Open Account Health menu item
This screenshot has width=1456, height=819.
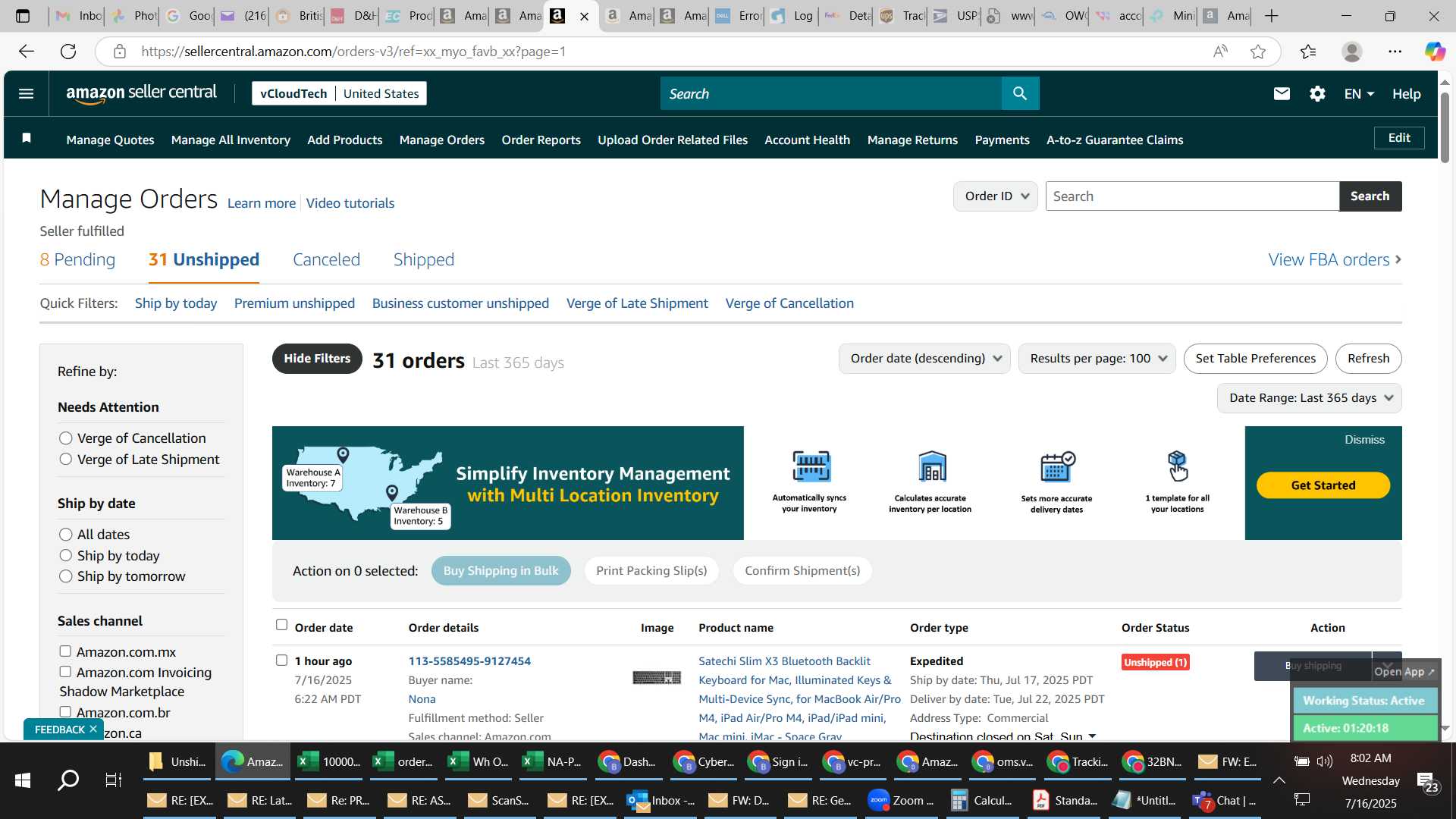pyautogui.click(x=807, y=140)
